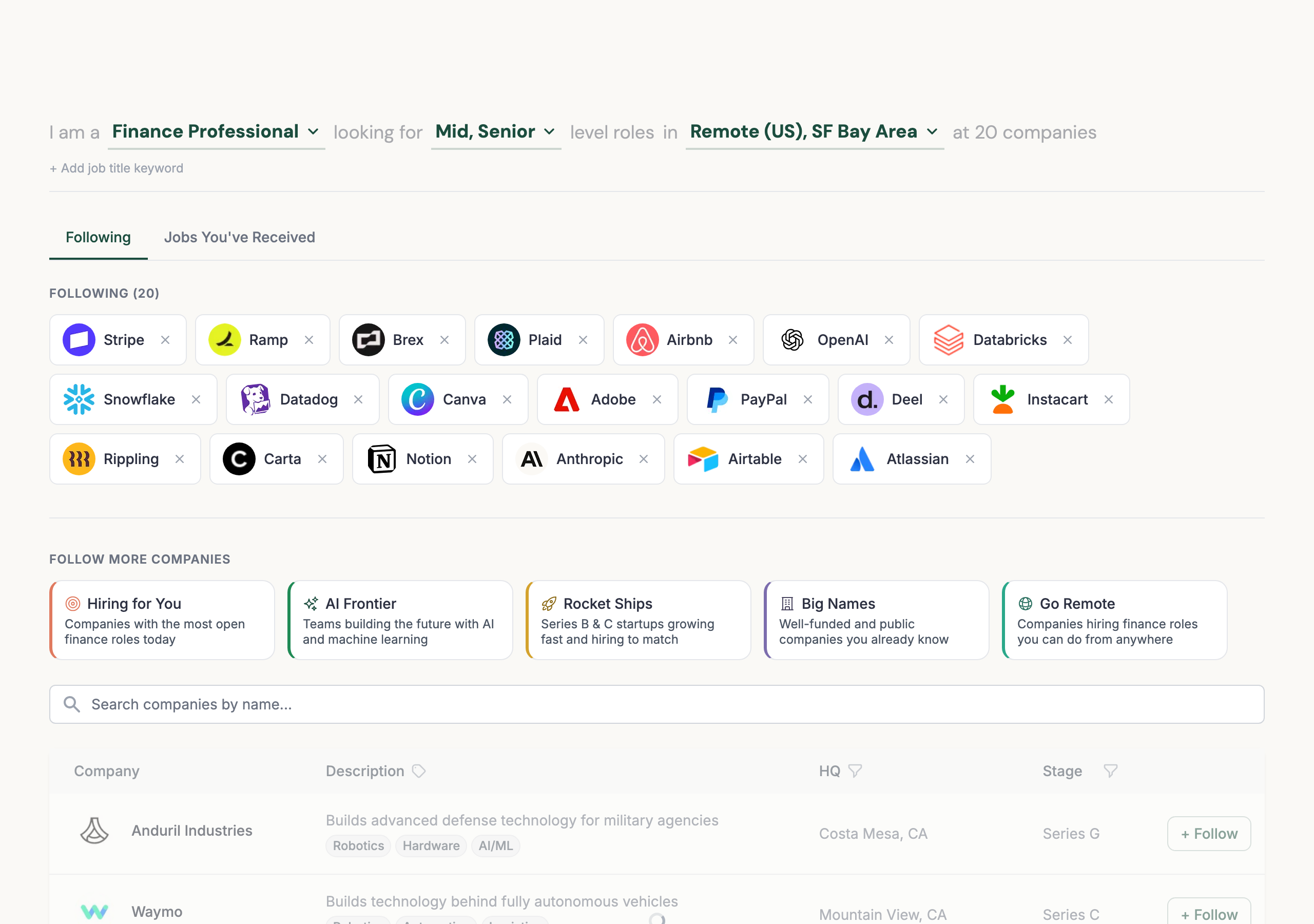Select the Following tab

point(98,237)
